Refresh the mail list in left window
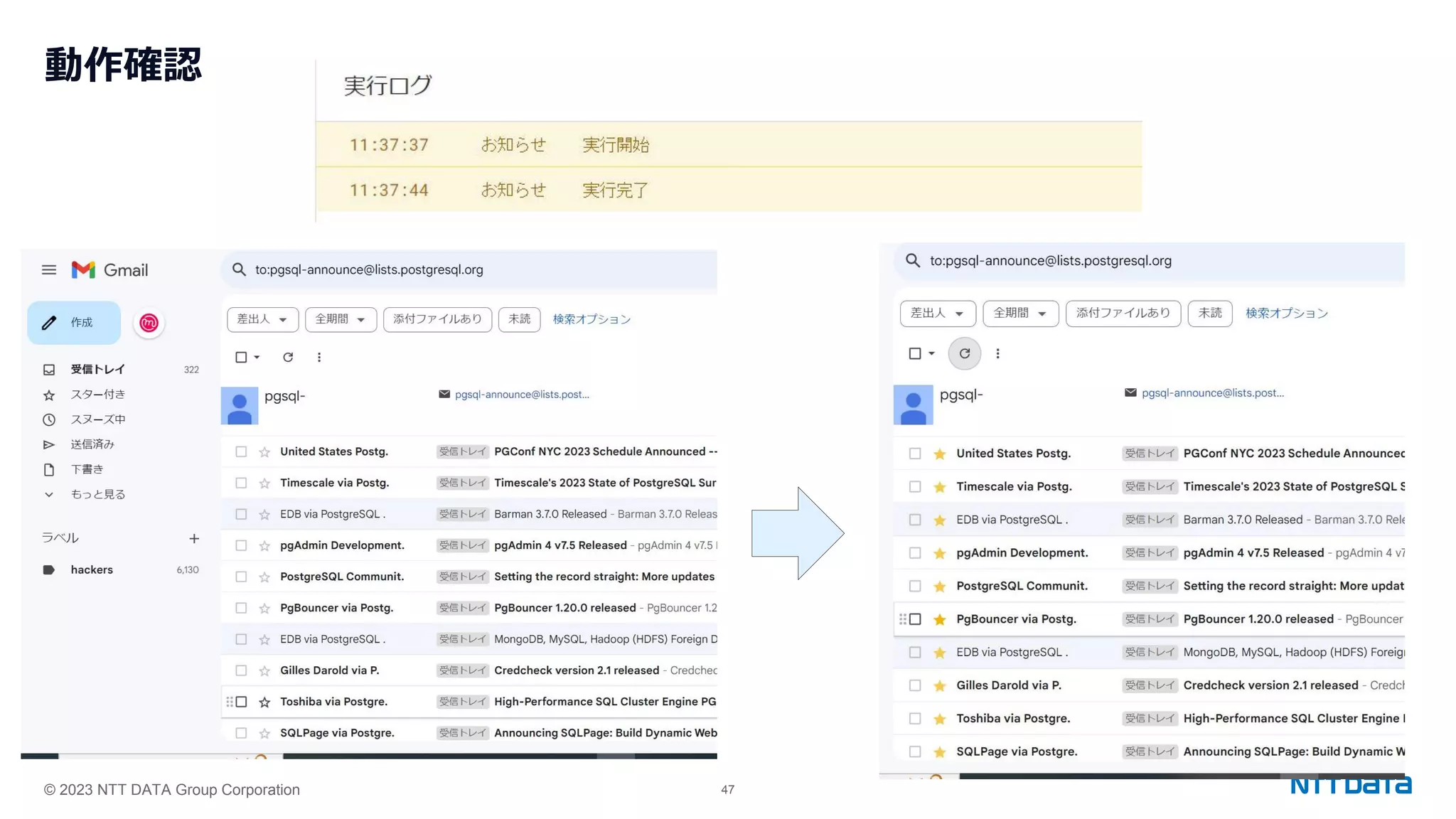The height and width of the screenshot is (819, 1456). click(288, 357)
